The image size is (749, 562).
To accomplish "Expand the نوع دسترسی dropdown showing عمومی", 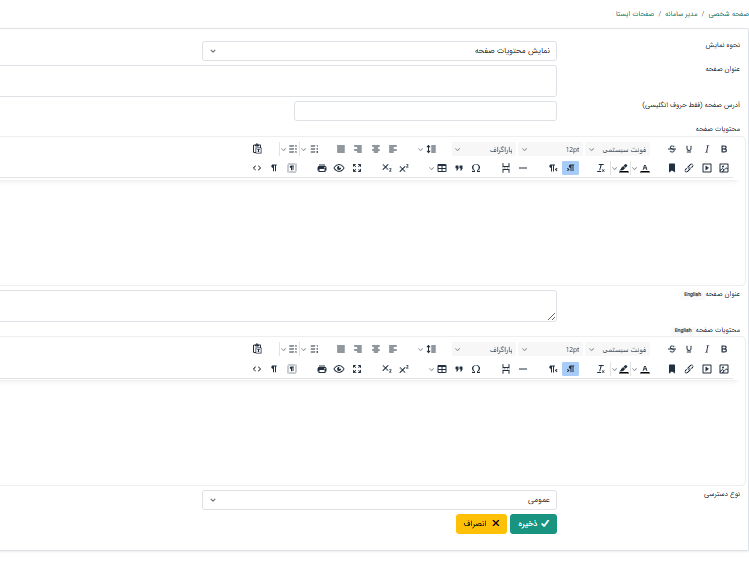I will 379,499.
